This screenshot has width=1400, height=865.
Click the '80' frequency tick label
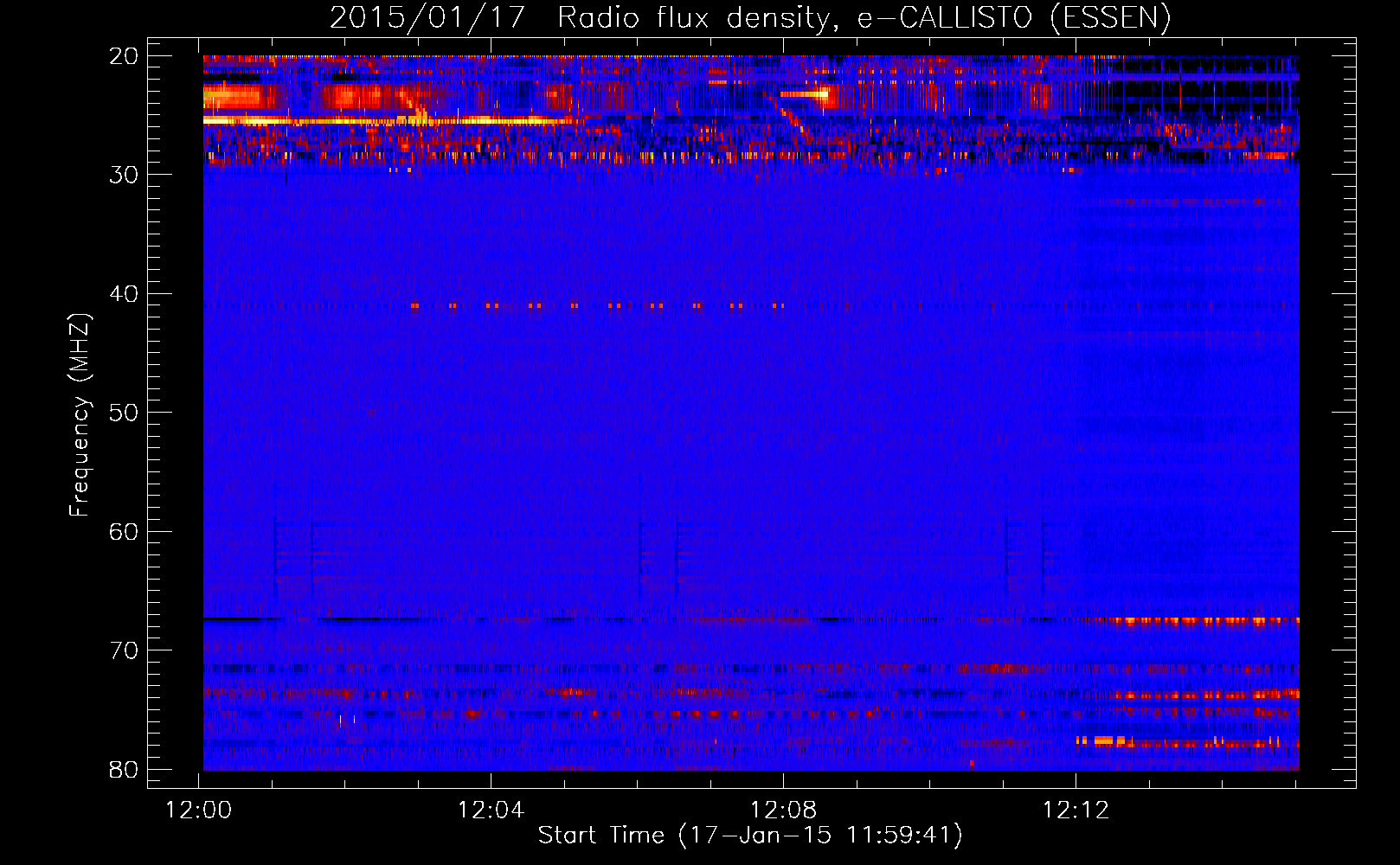125,769
